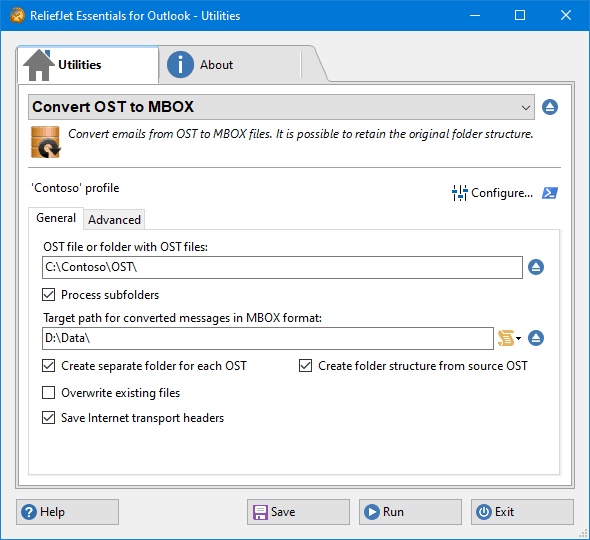
Task: Open the path macros script icon
Action: (x=509, y=338)
